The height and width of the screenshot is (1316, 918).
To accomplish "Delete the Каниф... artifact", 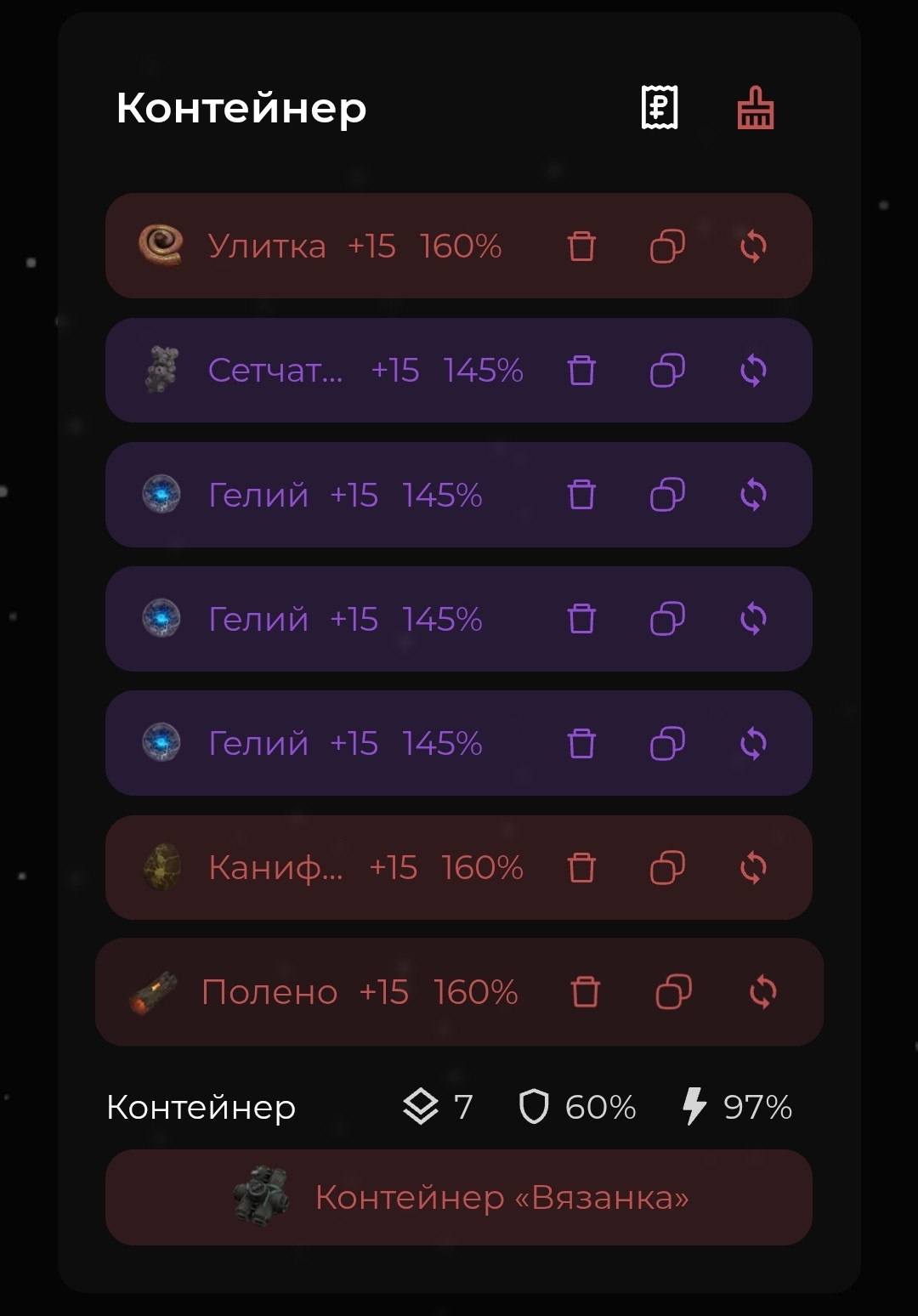I will click(581, 868).
